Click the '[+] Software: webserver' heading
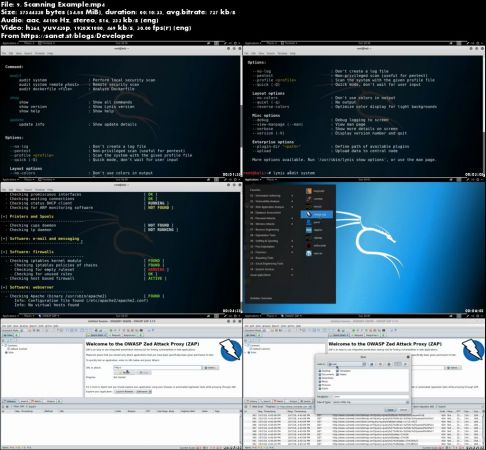The height and width of the screenshot is (450, 486). [x=27, y=287]
